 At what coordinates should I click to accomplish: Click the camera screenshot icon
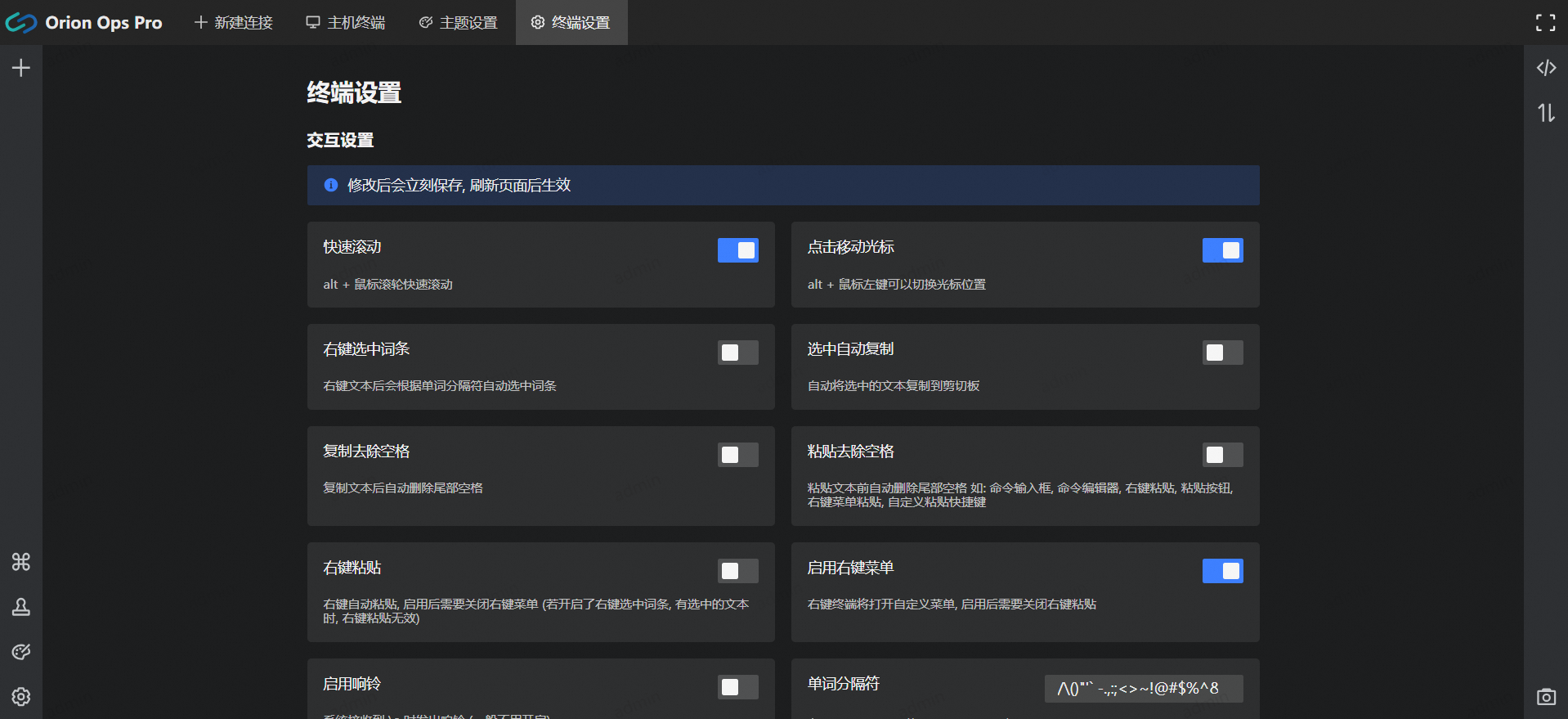tap(1545, 697)
